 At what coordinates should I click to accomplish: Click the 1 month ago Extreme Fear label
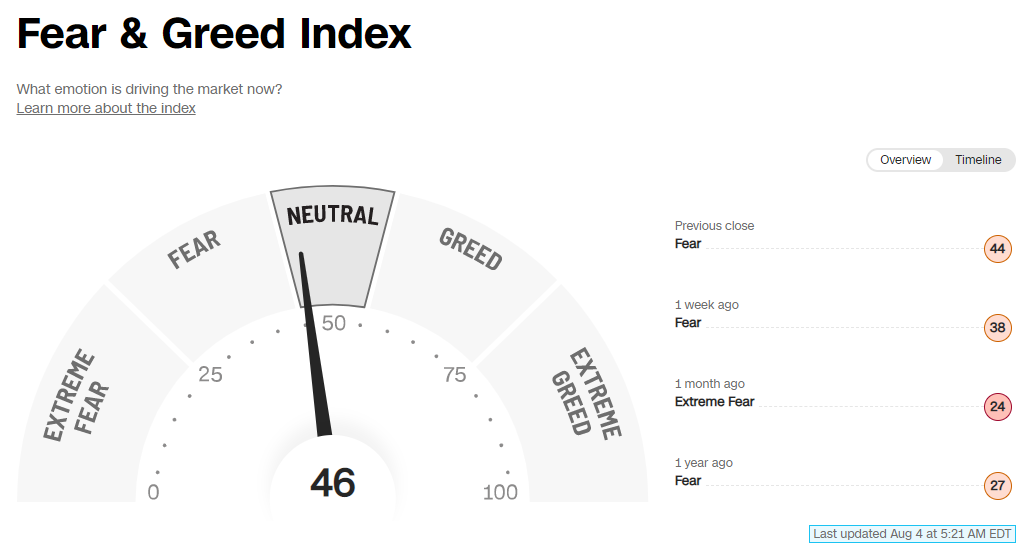pyautogui.click(x=714, y=402)
